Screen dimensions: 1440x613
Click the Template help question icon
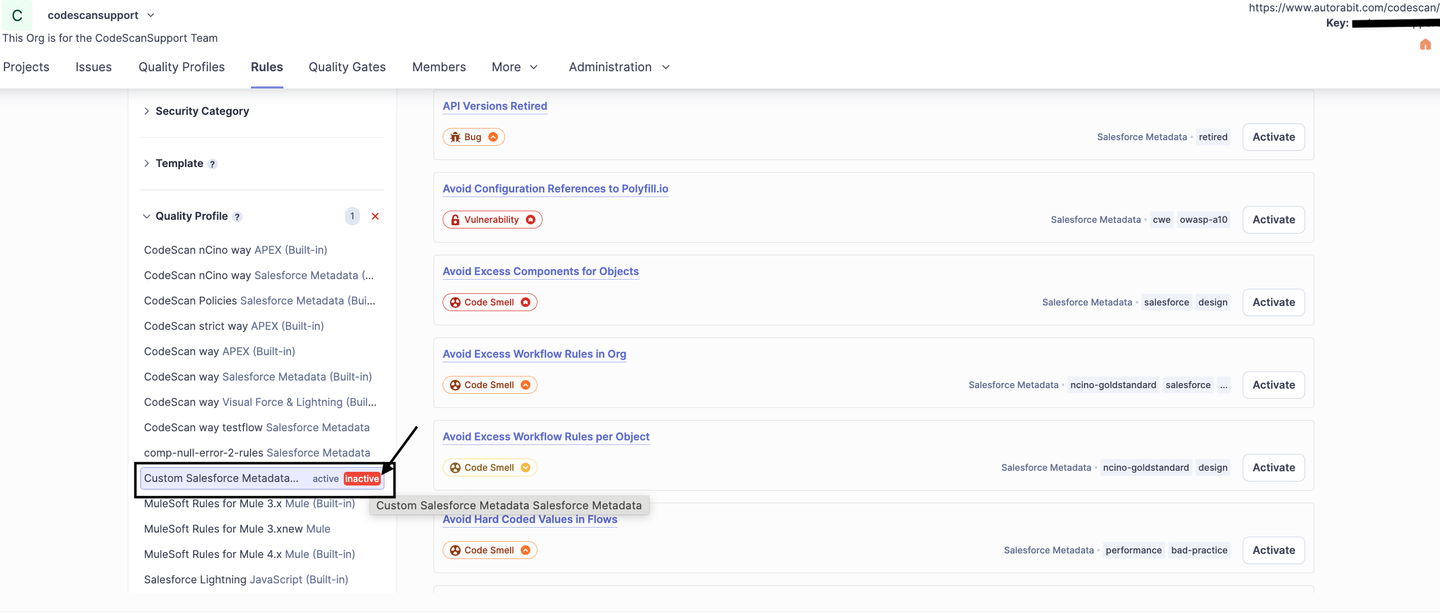212,164
